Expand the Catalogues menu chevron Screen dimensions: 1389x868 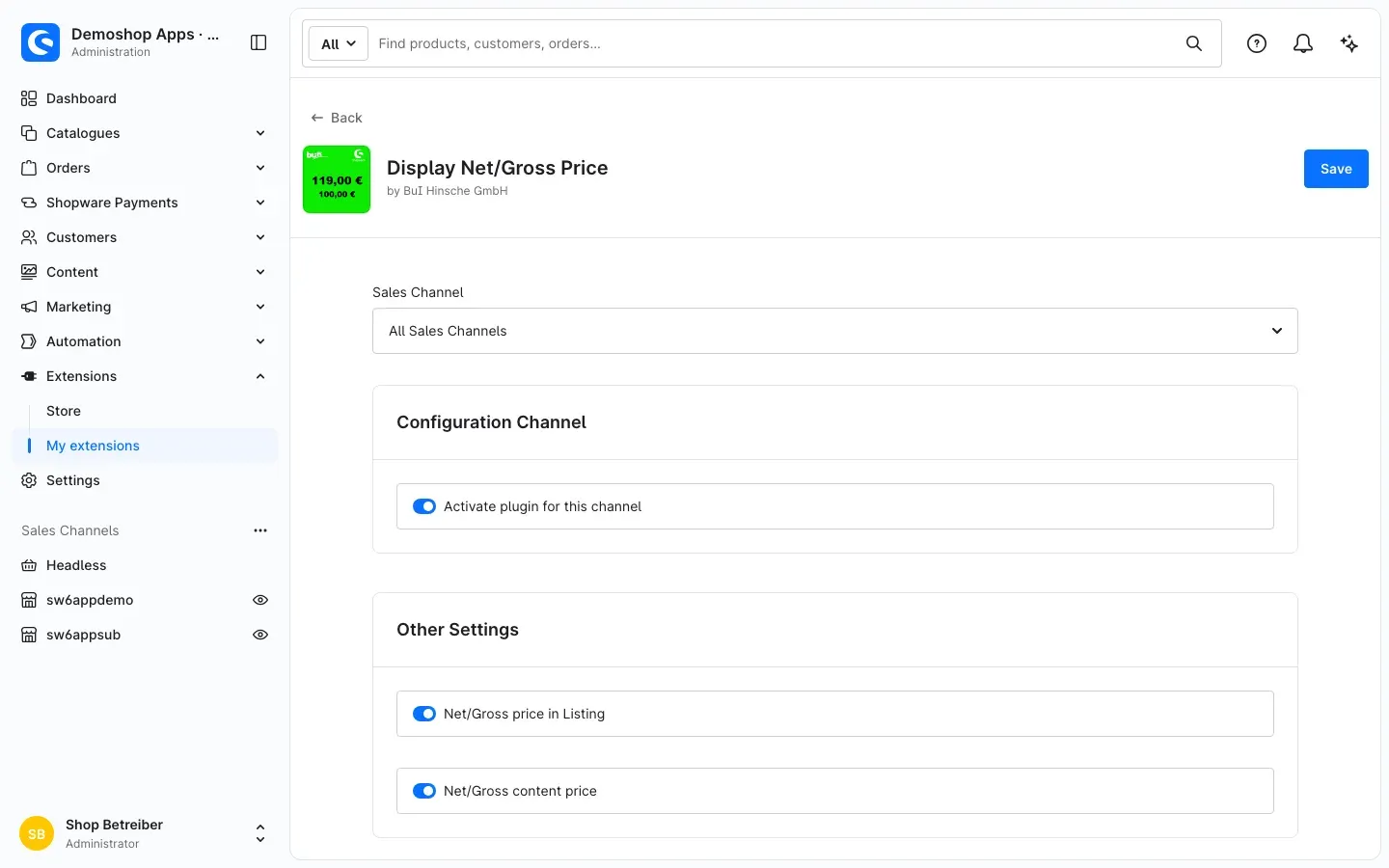260,133
